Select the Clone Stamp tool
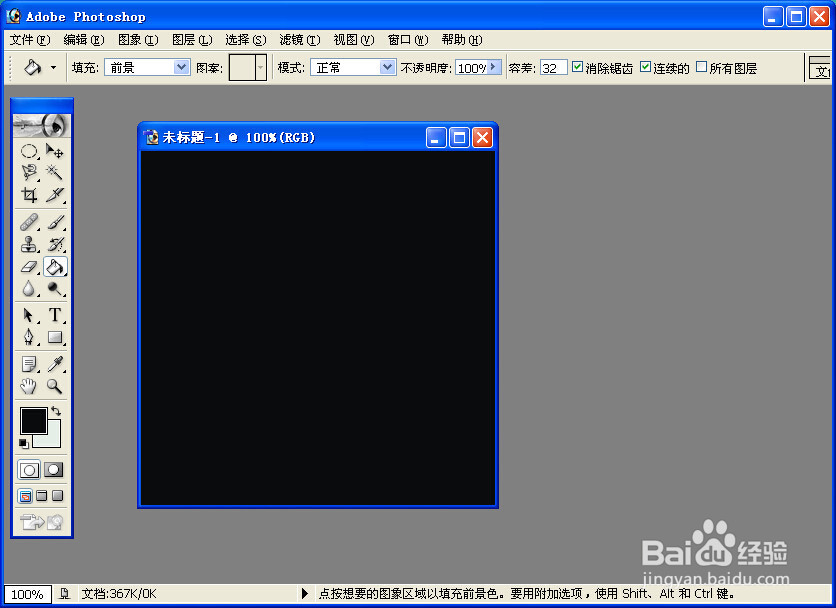836x608 pixels. pyautogui.click(x=29, y=243)
